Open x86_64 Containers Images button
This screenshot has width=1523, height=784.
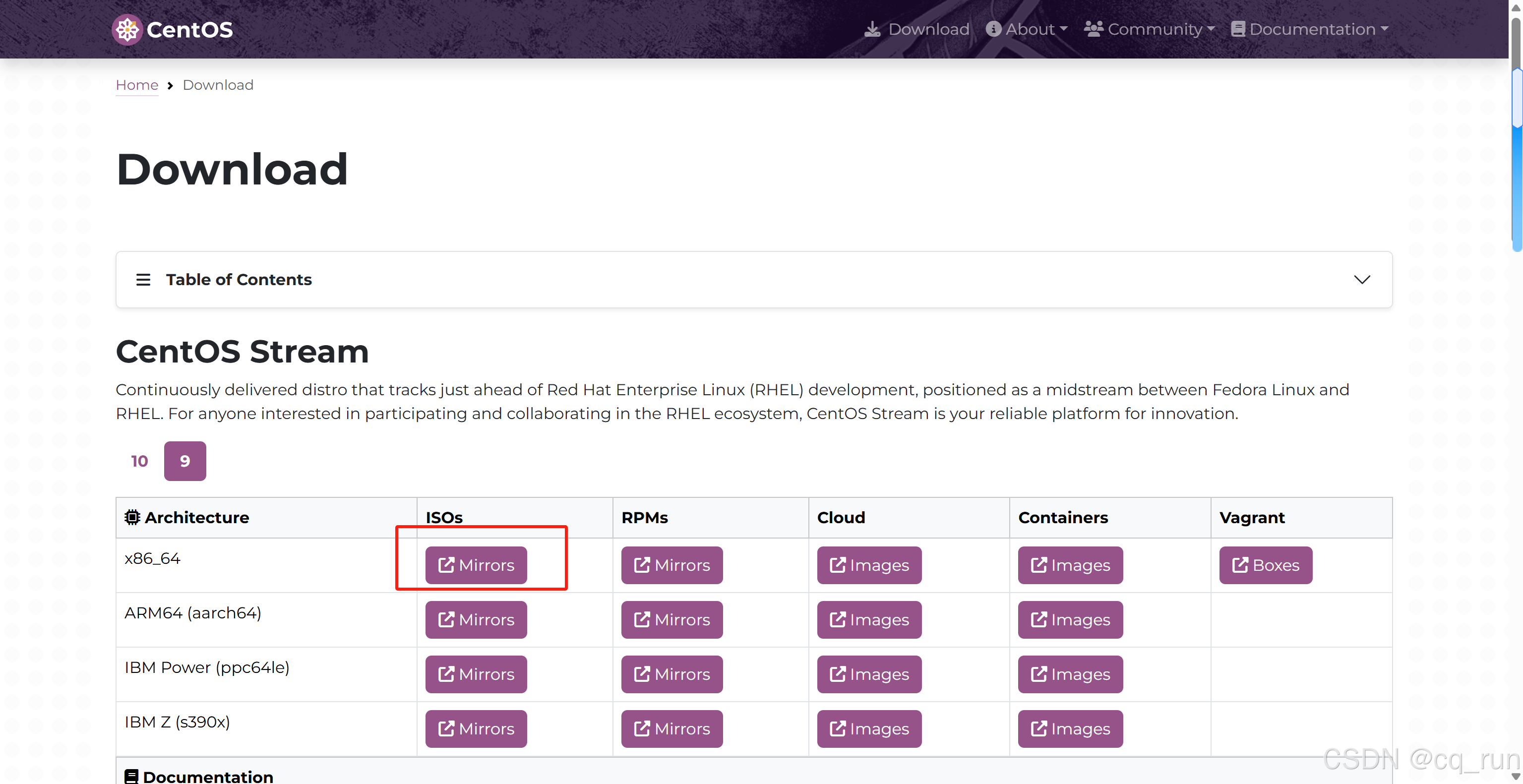1070,565
